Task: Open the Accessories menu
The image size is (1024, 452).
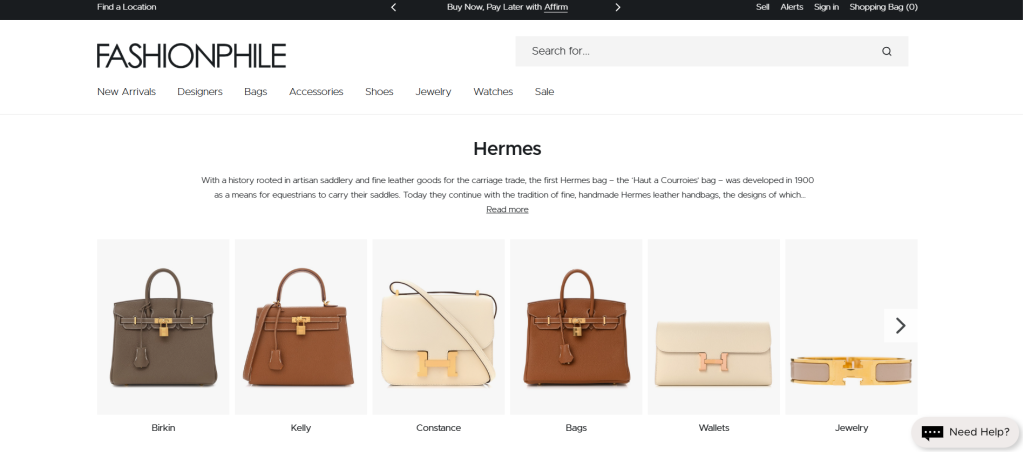Action: coord(316,91)
